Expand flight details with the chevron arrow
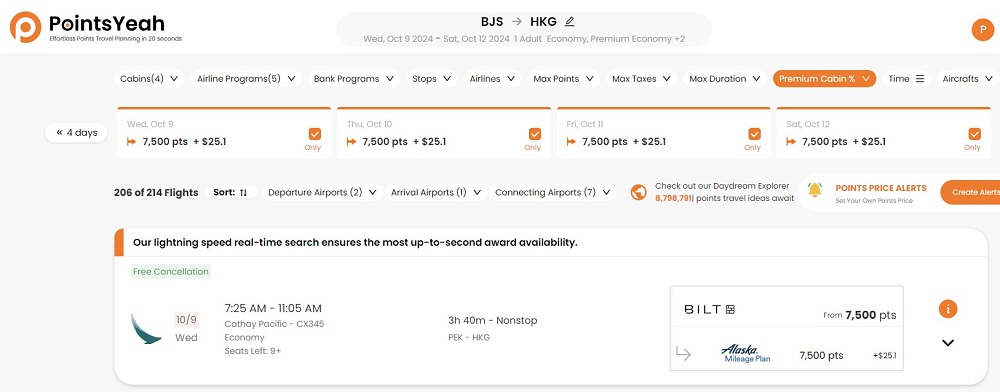 coord(948,343)
